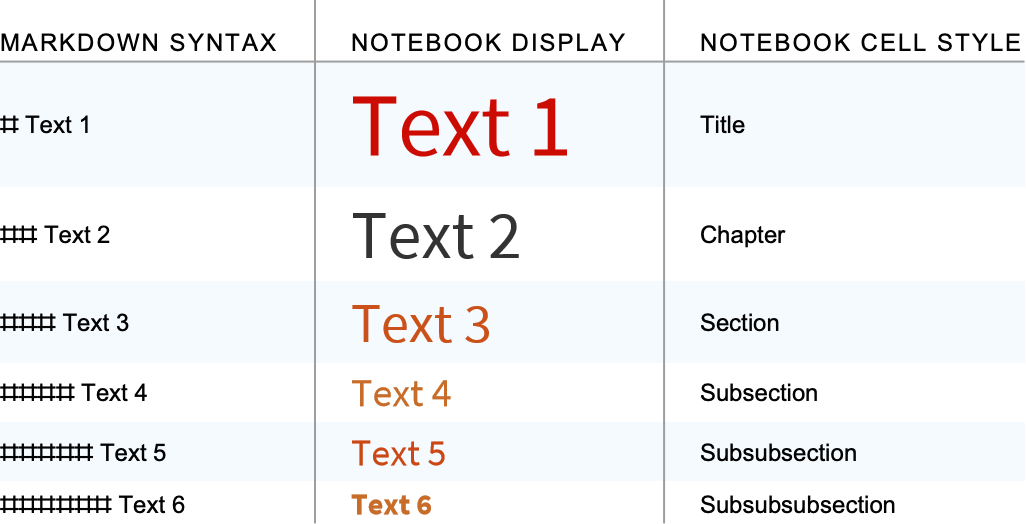Click the MARKDOWN SYNTAX column header
The image size is (1026, 524).
click(x=139, y=43)
